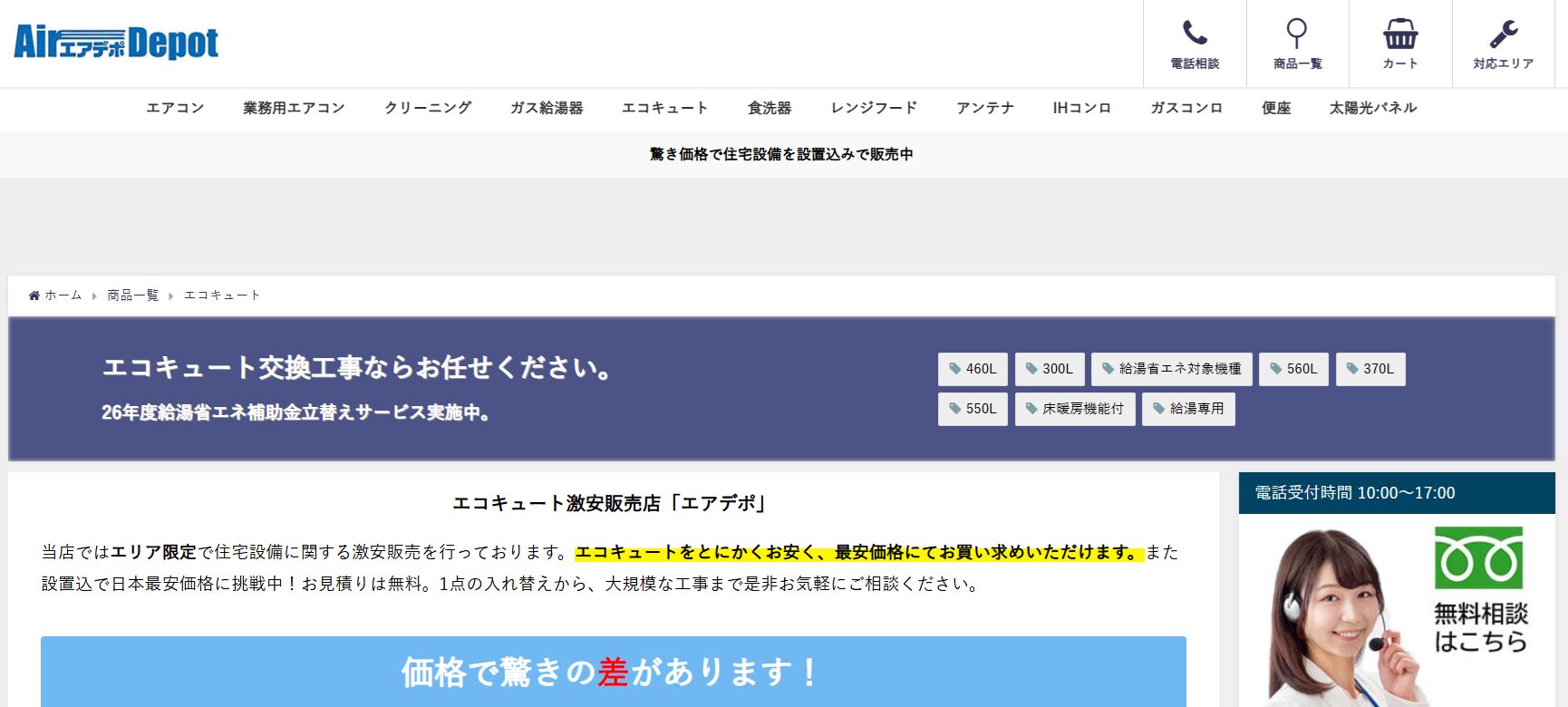Click the home icon in breadcrumb
1568x707 pixels.
tap(34, 295)
